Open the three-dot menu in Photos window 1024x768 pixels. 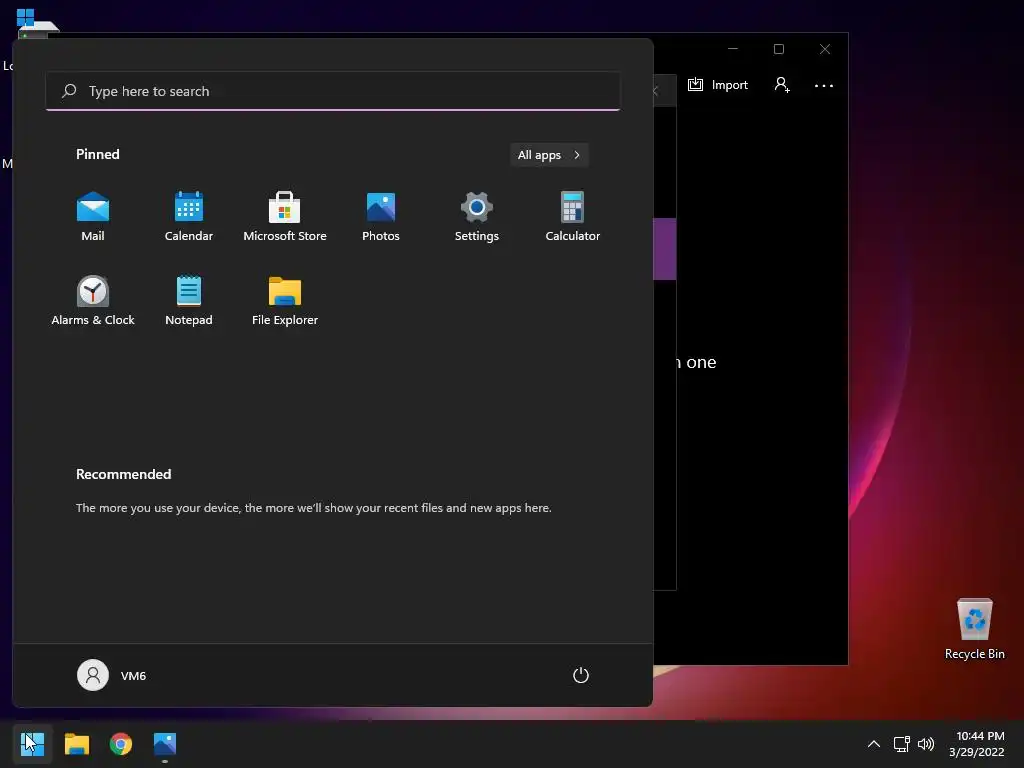coord(824,86)
